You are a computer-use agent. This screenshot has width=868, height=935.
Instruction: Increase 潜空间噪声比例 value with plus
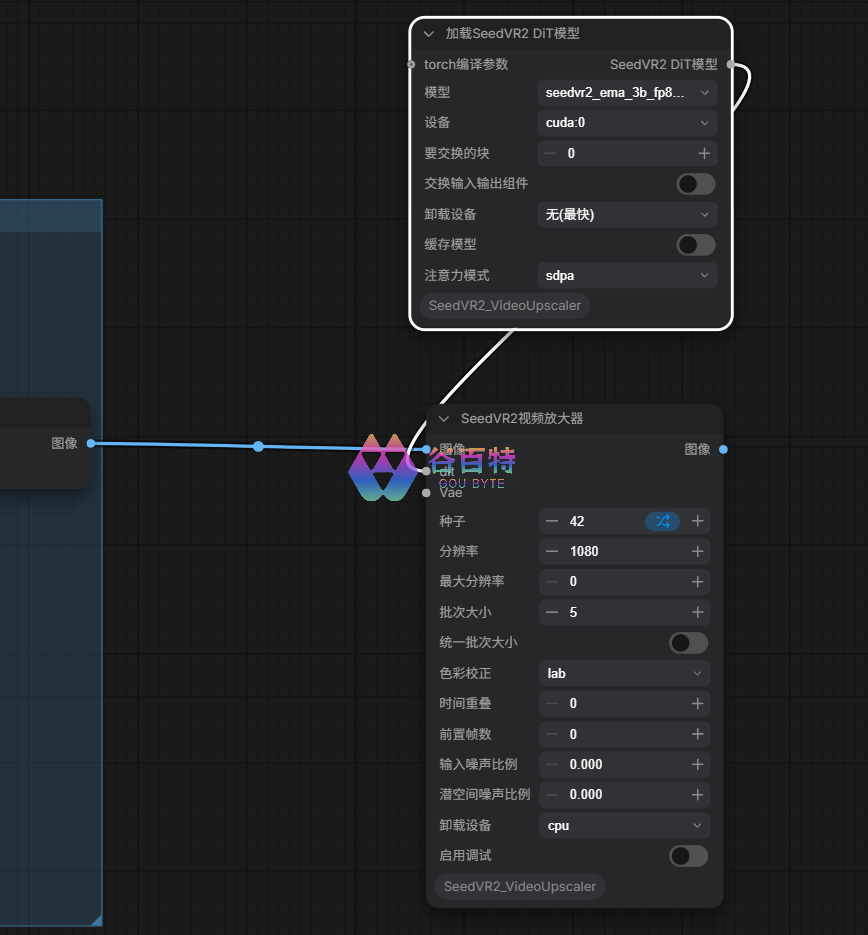pyautogui.click(x=698, y=795)
